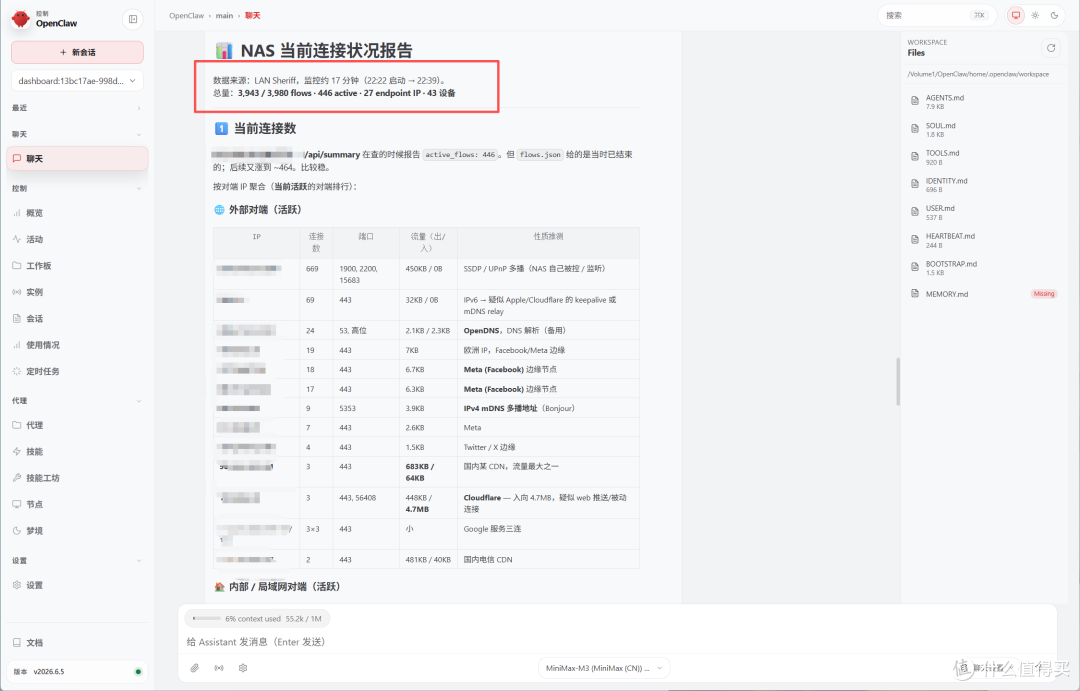Click the 技能 lightning icon
The height and width of the screenshot is (691, 1080).
[x=17, y=451]
